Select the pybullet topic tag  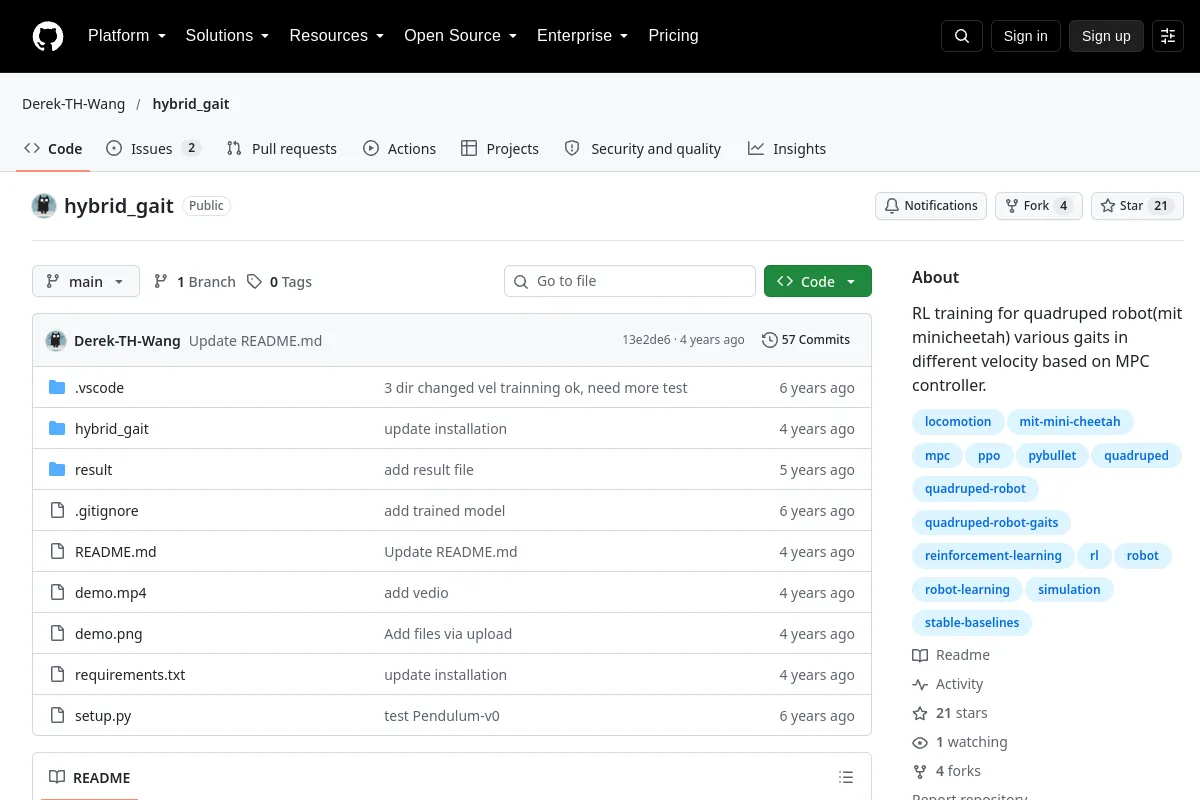click(x=1052, y=456)
